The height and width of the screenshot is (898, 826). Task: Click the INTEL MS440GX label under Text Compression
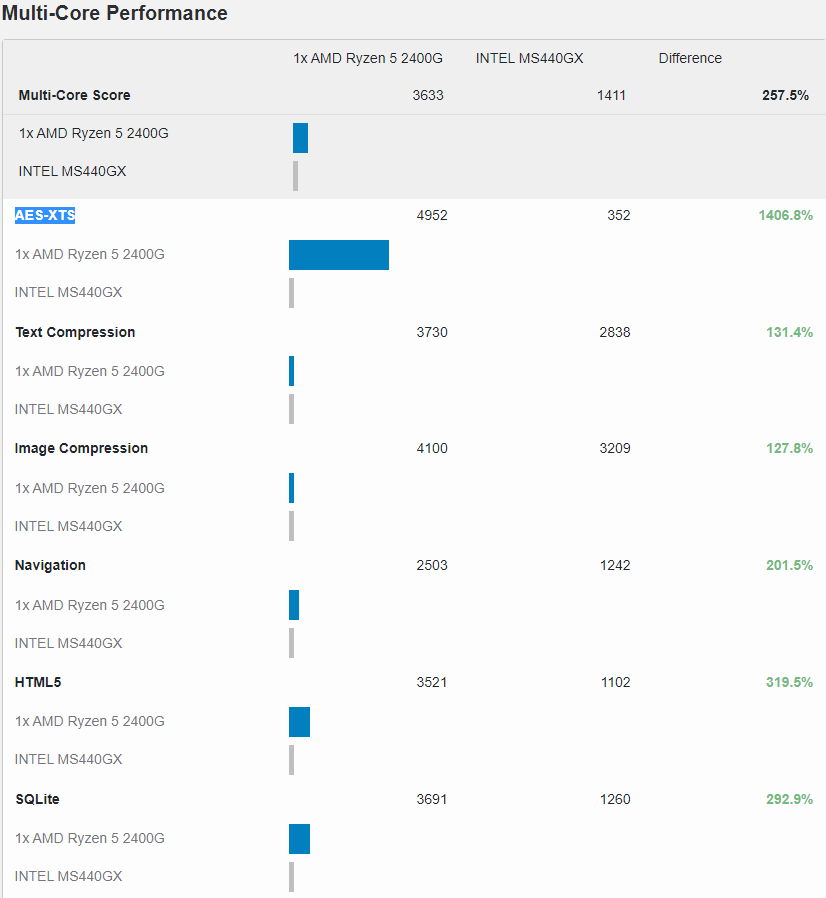pos(68,409)
